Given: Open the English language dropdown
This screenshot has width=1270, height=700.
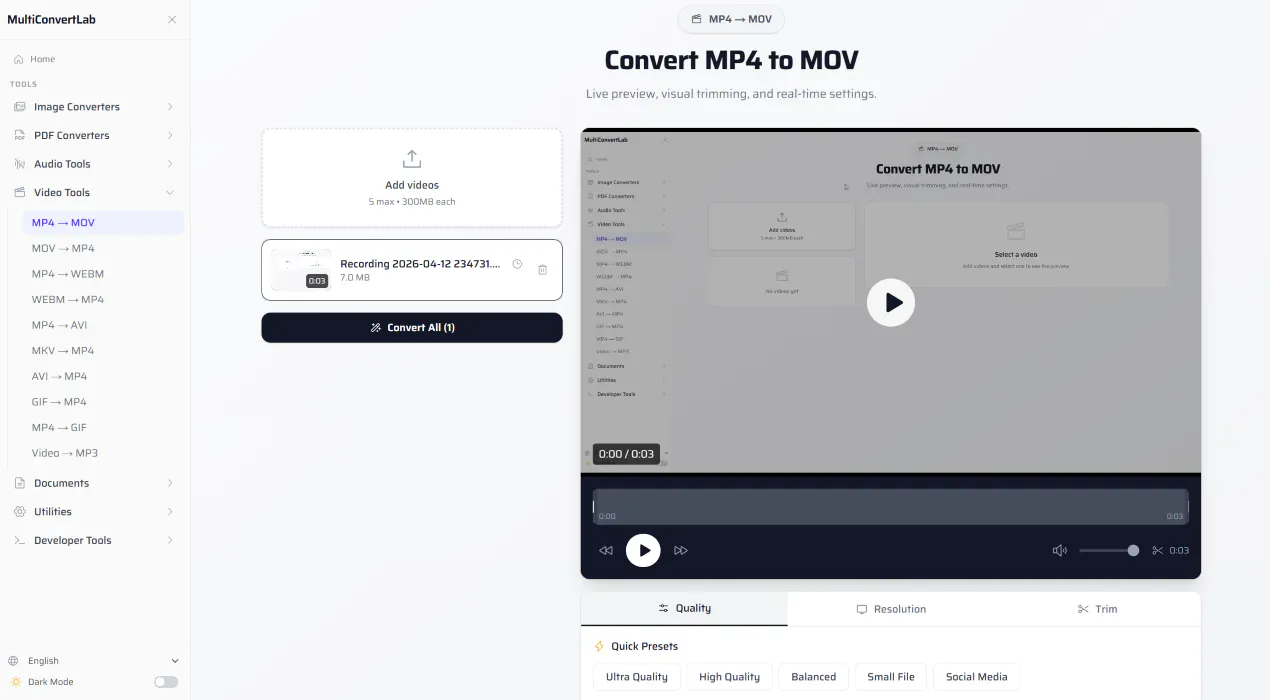Looking at the screenshot, I should [x=94, y=661].
